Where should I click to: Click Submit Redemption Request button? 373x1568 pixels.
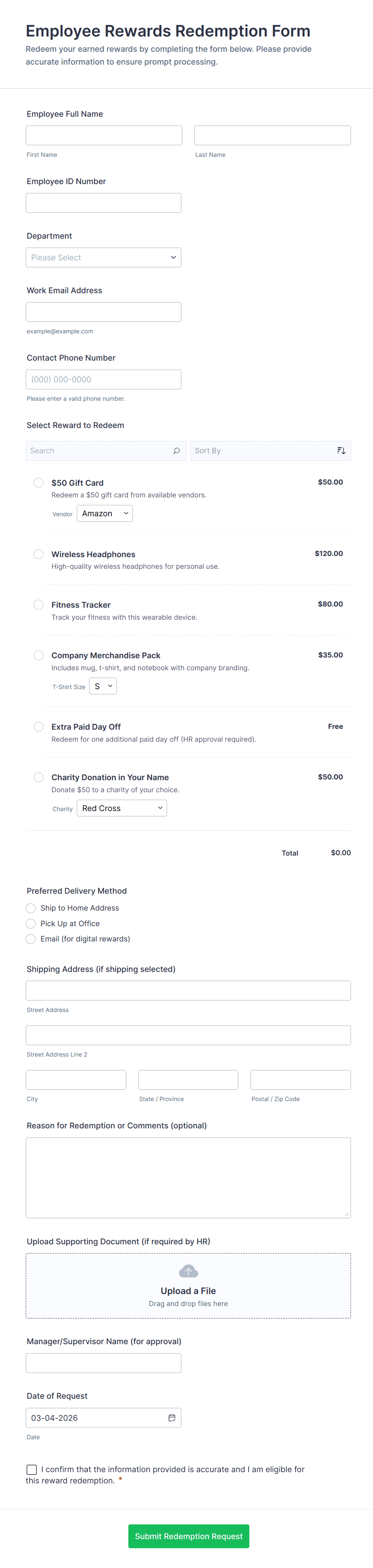[189, 1536]
